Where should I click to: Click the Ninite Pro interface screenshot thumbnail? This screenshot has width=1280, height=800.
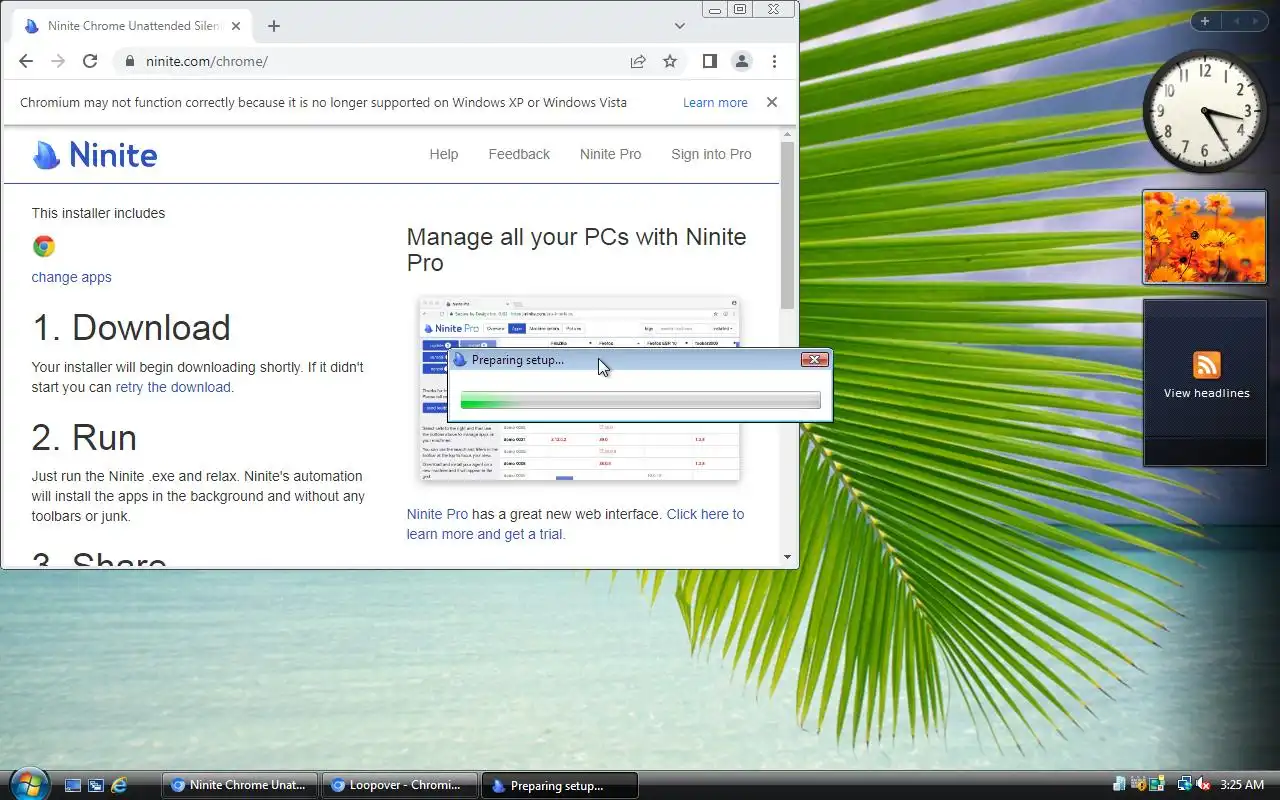579,388
